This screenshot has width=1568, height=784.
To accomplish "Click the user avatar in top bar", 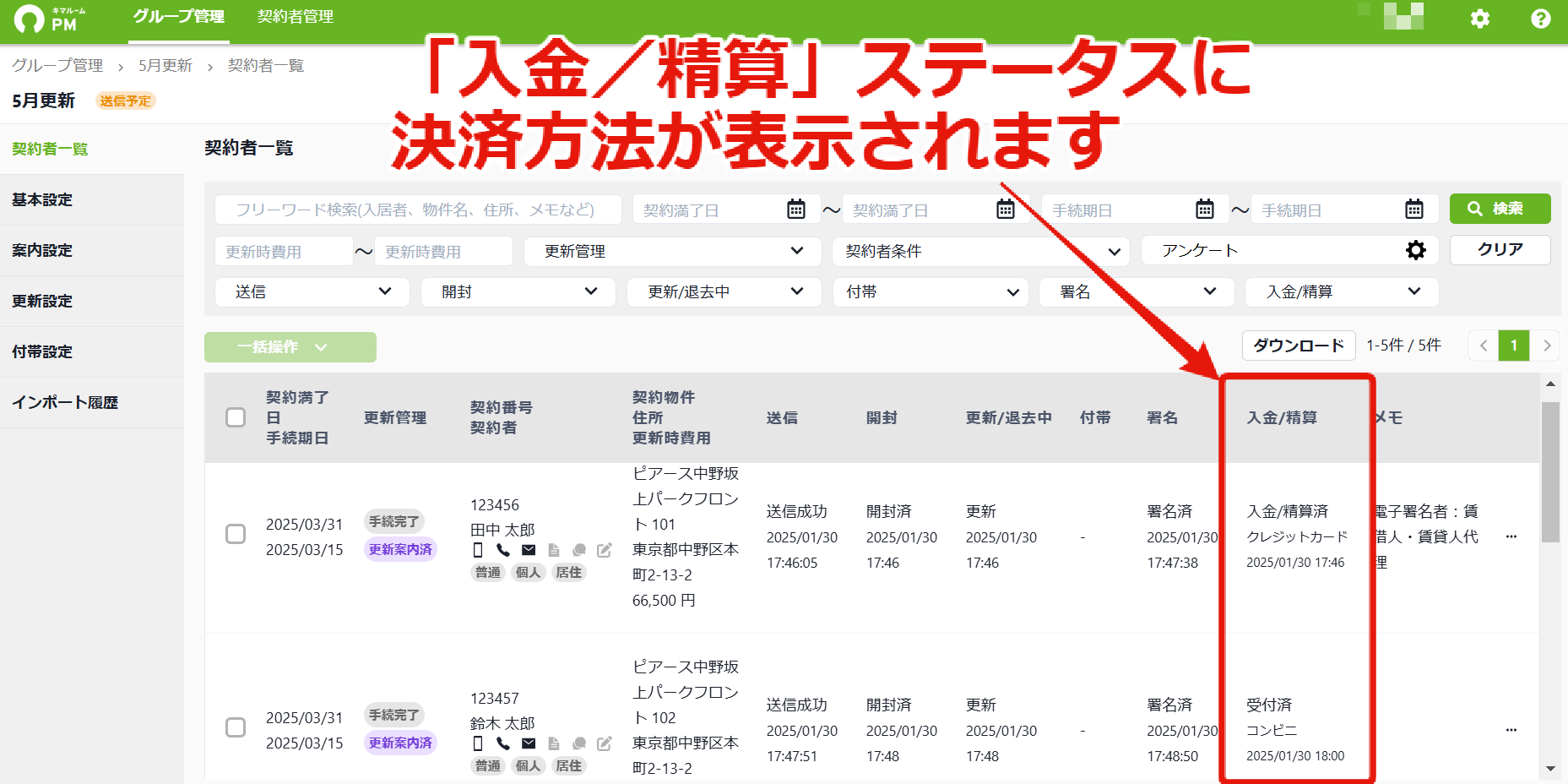I will [1403, 16].
